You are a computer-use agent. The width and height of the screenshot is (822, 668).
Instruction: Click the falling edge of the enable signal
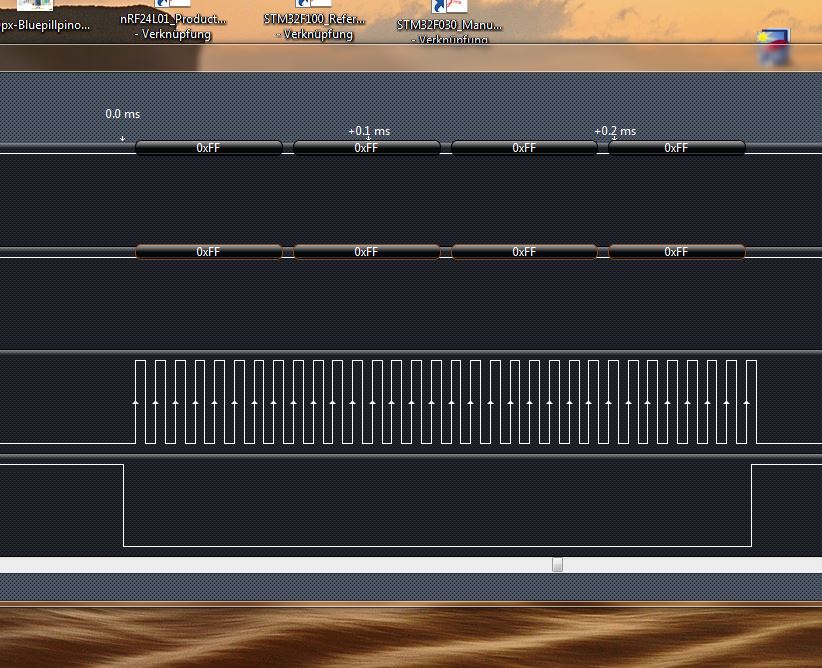click(x=124, y=505)
